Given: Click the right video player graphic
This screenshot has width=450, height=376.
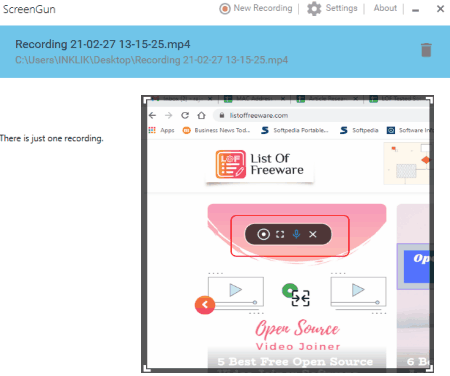Looking at the screenshot, I should click(x=358, y=291).
